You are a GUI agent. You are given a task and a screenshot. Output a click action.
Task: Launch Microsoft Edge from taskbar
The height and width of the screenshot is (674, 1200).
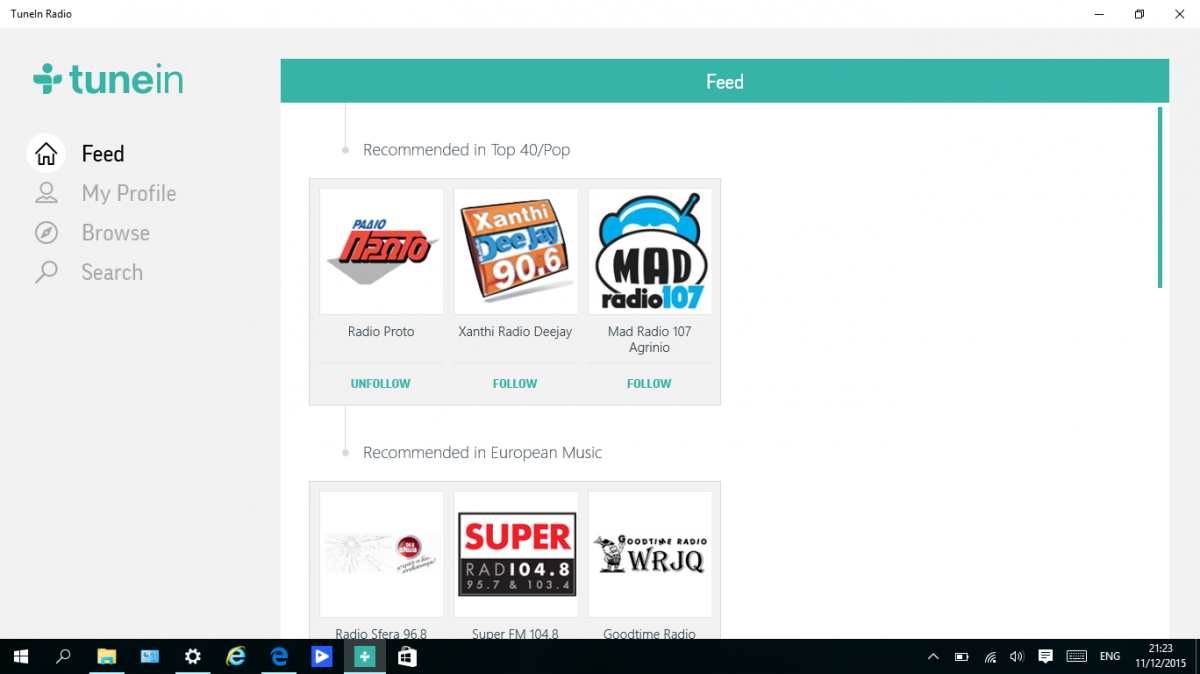click(x=279, y=657)
